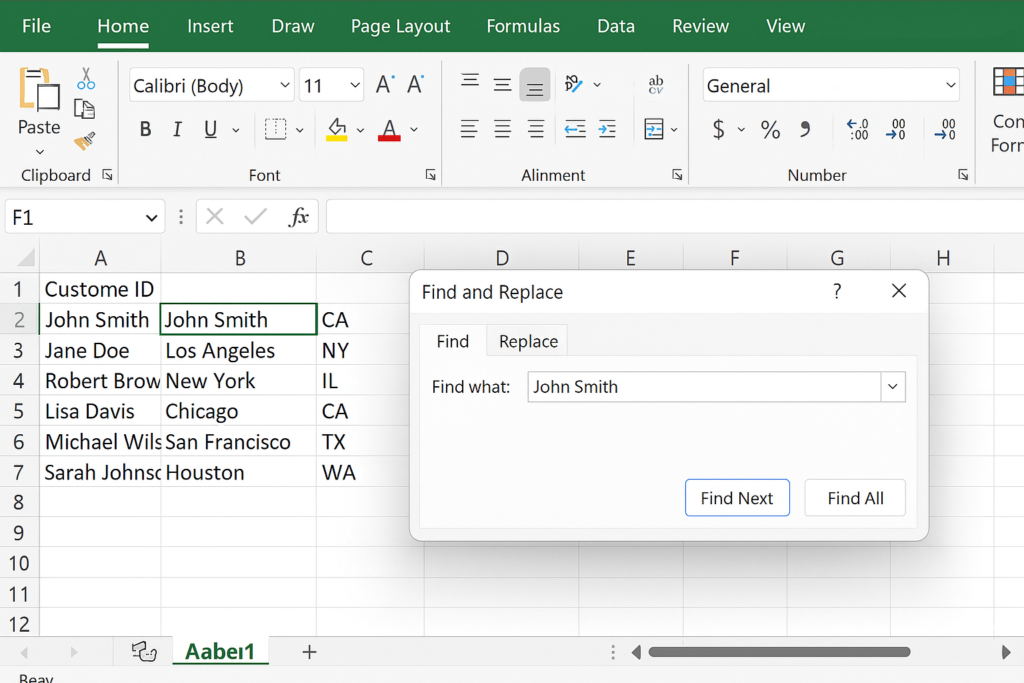Click the Percent Style icon

[770, 129]
